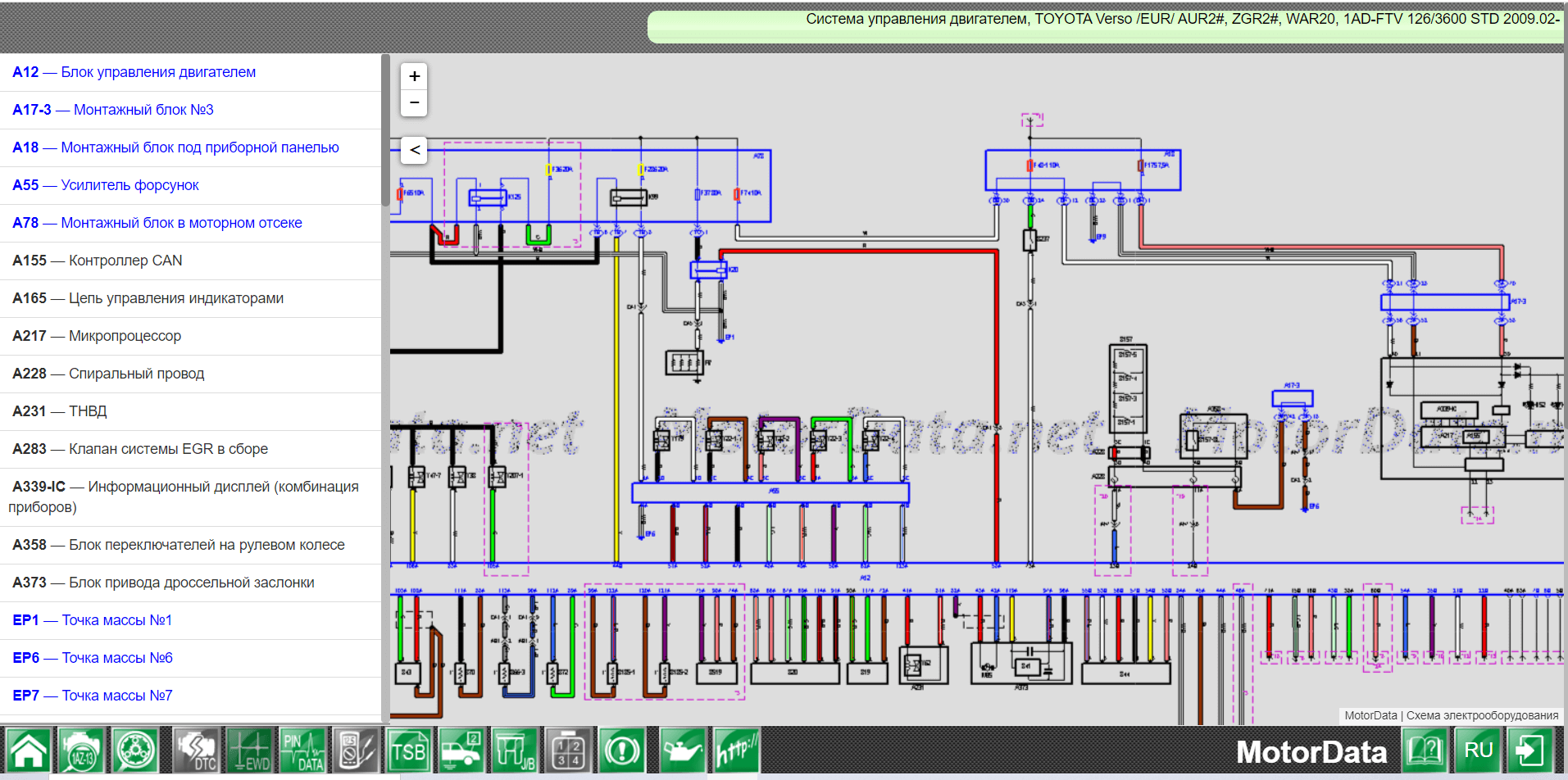Open EP7 — Точка массы №7
Viewport: 1568px width, 780px height.
(190, 696)
